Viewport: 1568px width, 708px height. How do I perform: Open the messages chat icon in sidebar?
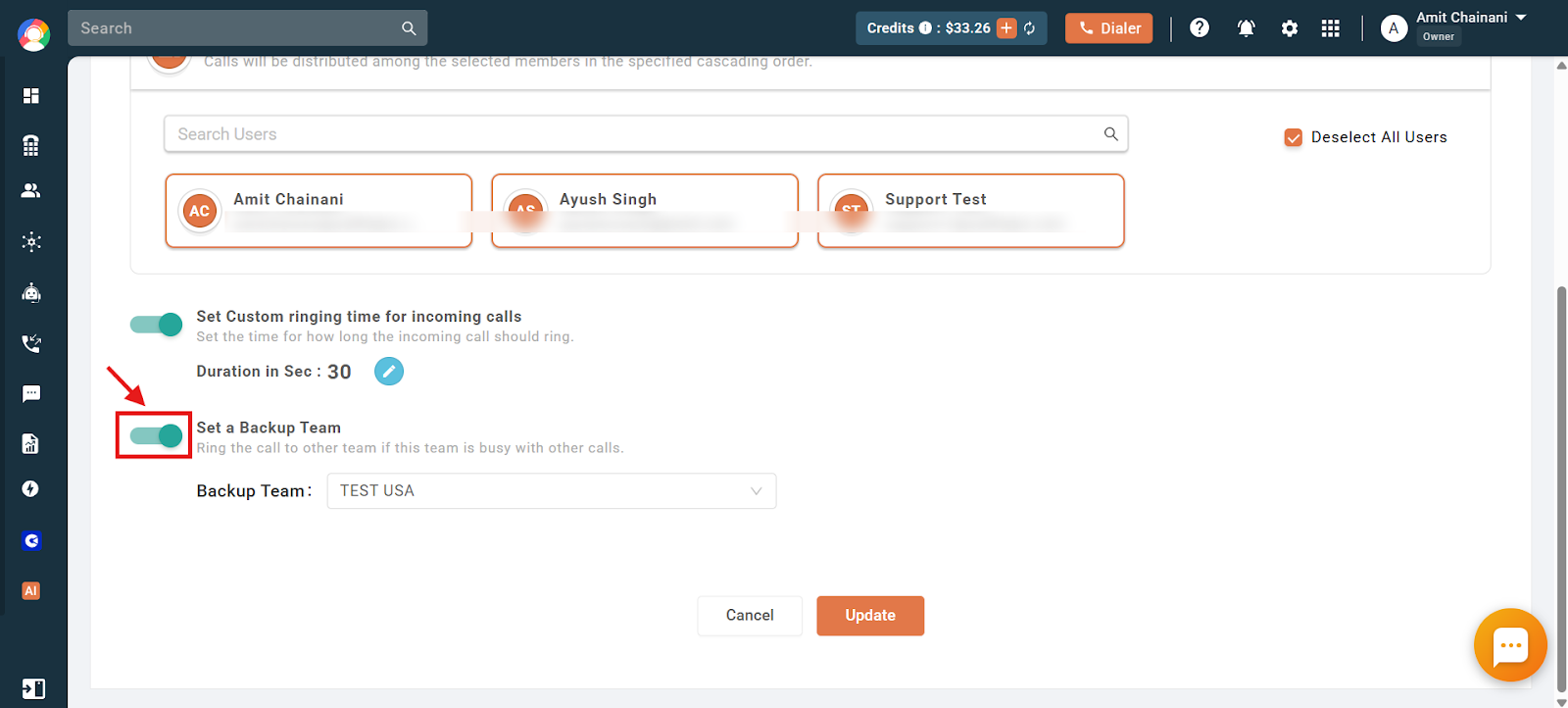[31, 394]
